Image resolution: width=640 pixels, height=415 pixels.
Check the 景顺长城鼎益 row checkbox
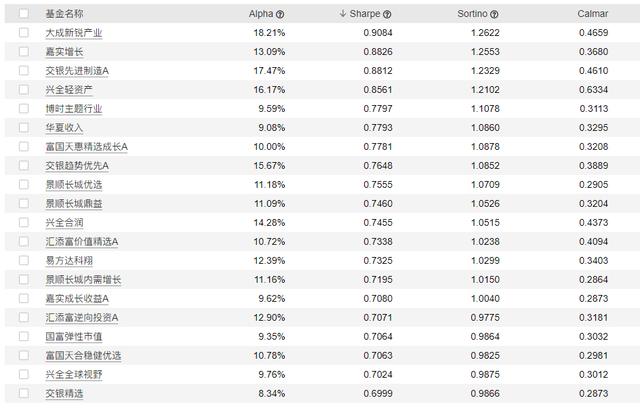pos(24,203)
